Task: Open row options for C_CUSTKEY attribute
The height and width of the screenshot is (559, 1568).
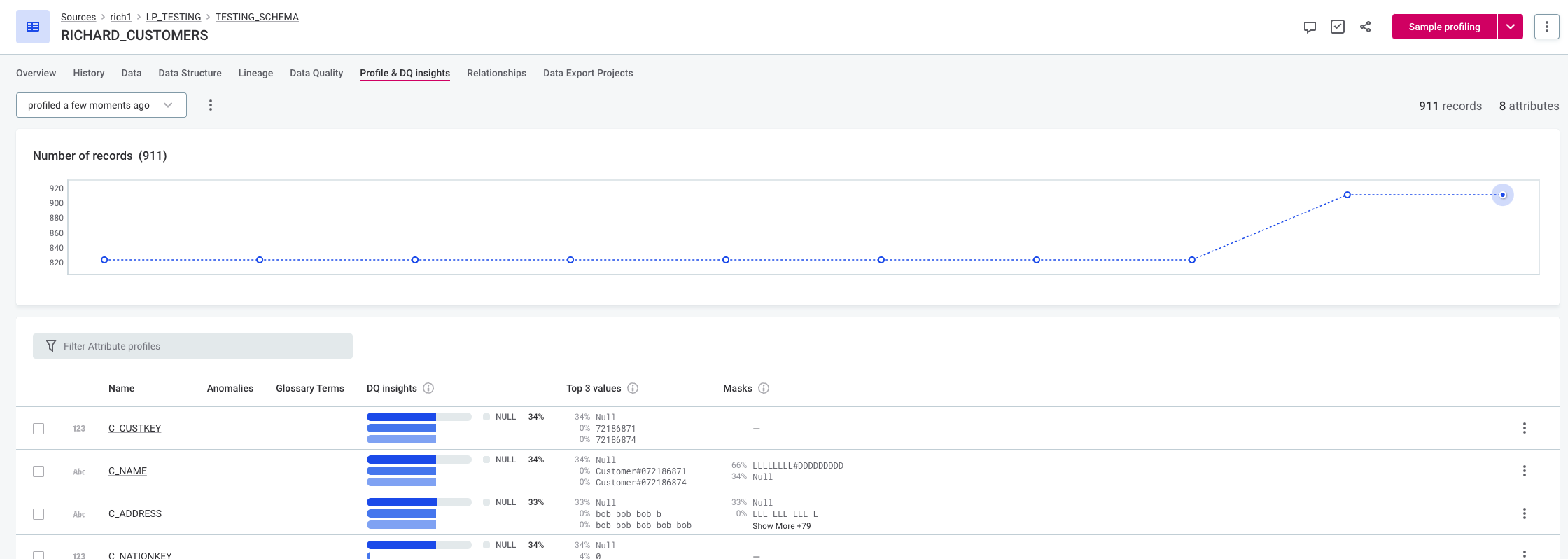Action: pyautogui.click(x=1524, y=428)
